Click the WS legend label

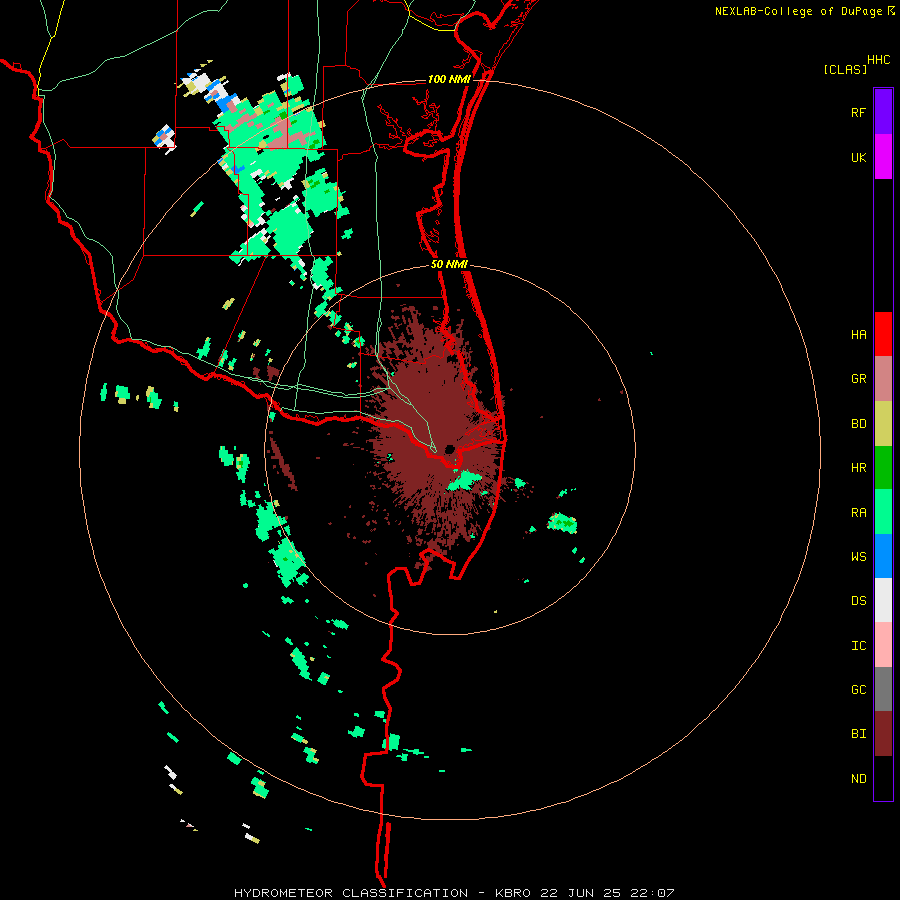[858, 557]
